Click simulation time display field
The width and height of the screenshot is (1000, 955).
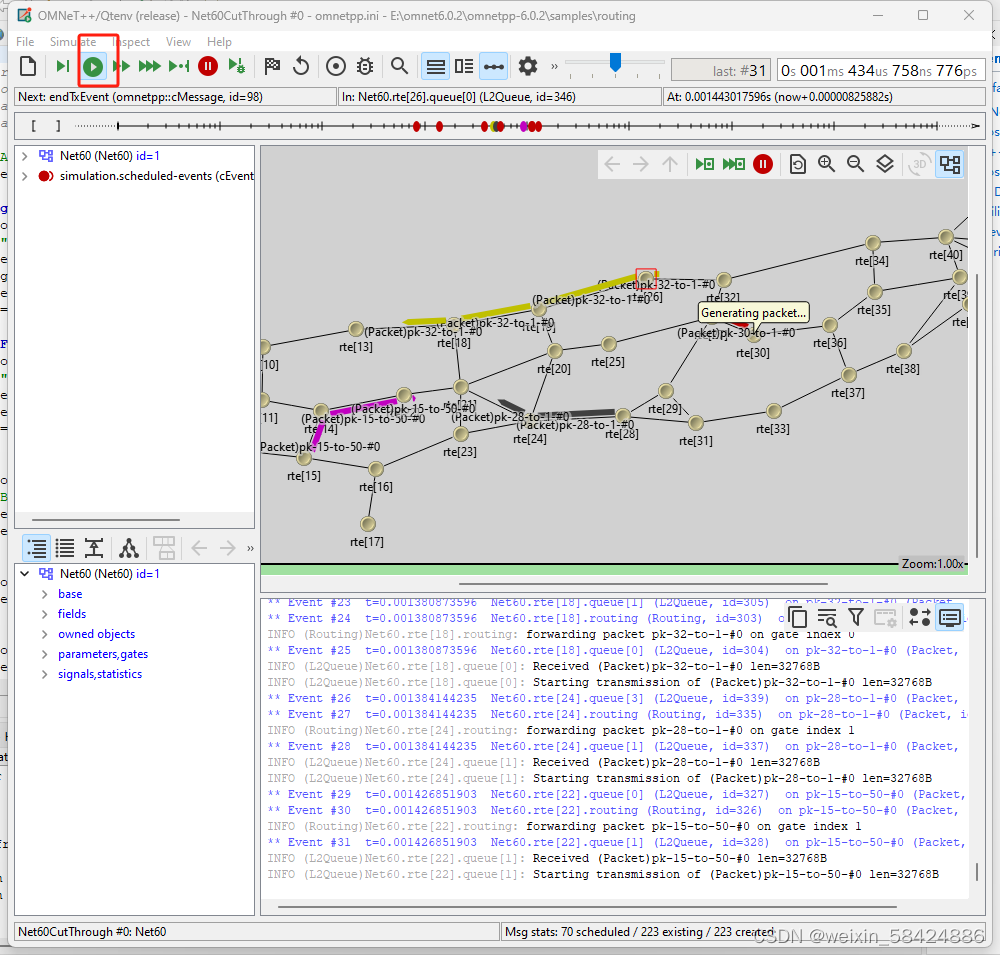click(x=880, y=70)
